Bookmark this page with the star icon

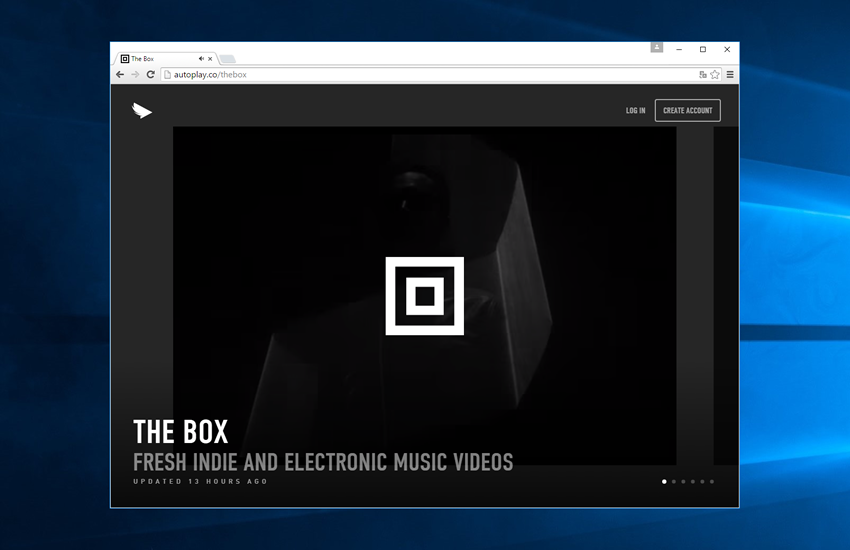click(715, 74)
